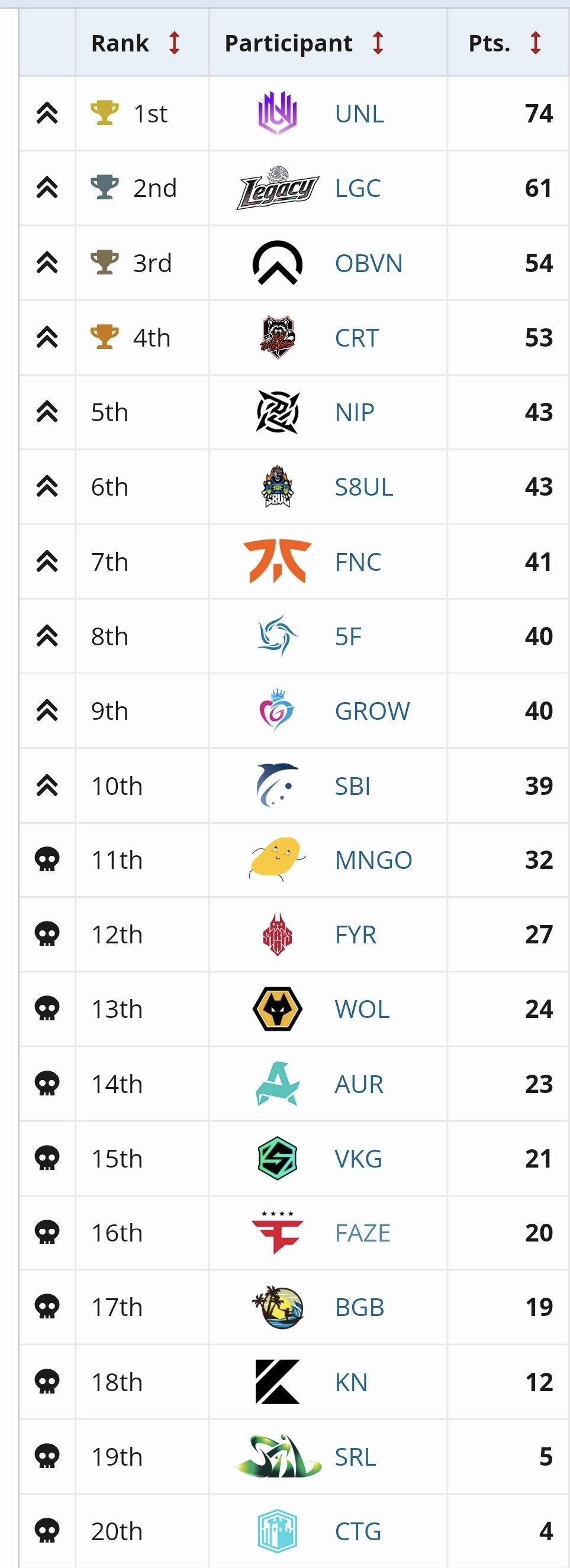Click the advance chevron icon in the 5th row

(x=47, y=412)
